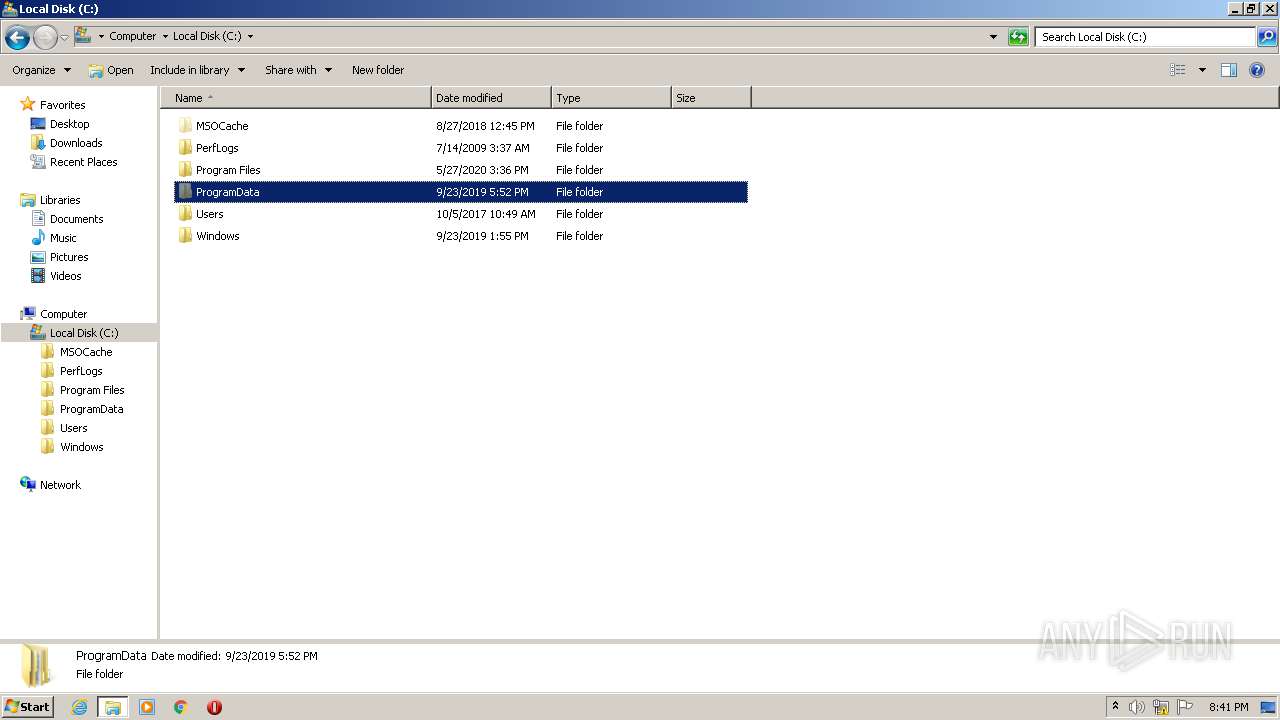
Task: Click the New folder button
Action: (x=378, y=70)
